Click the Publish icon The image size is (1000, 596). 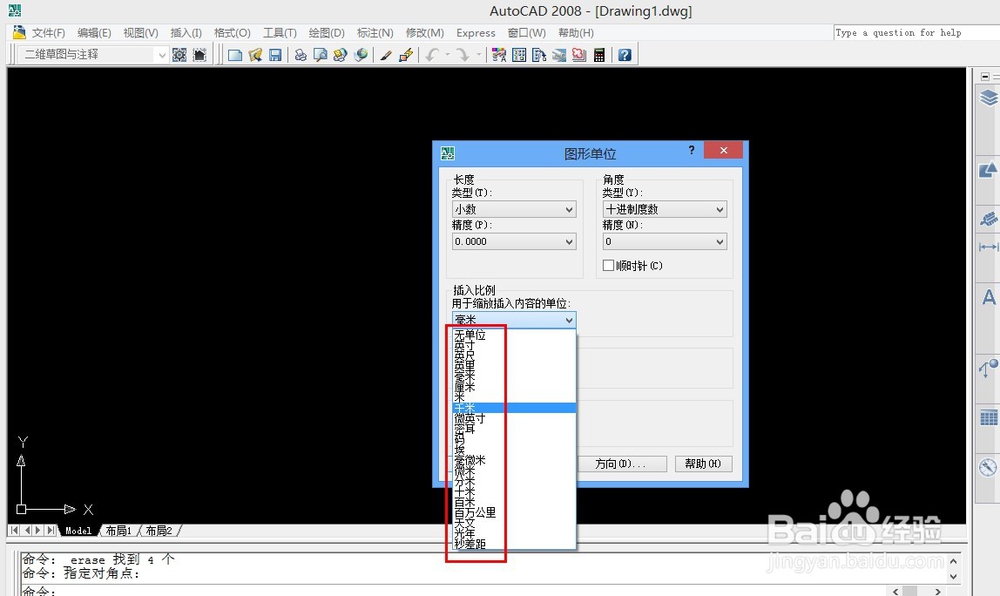(x=340, y=55)
